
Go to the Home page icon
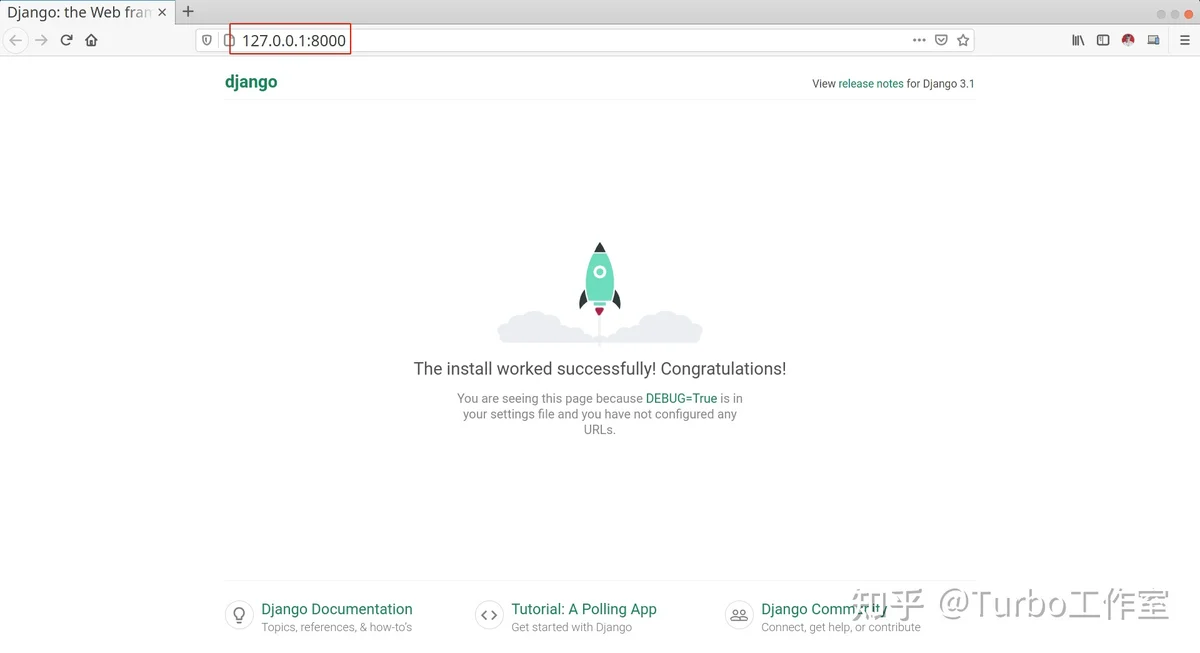[91, 40]
